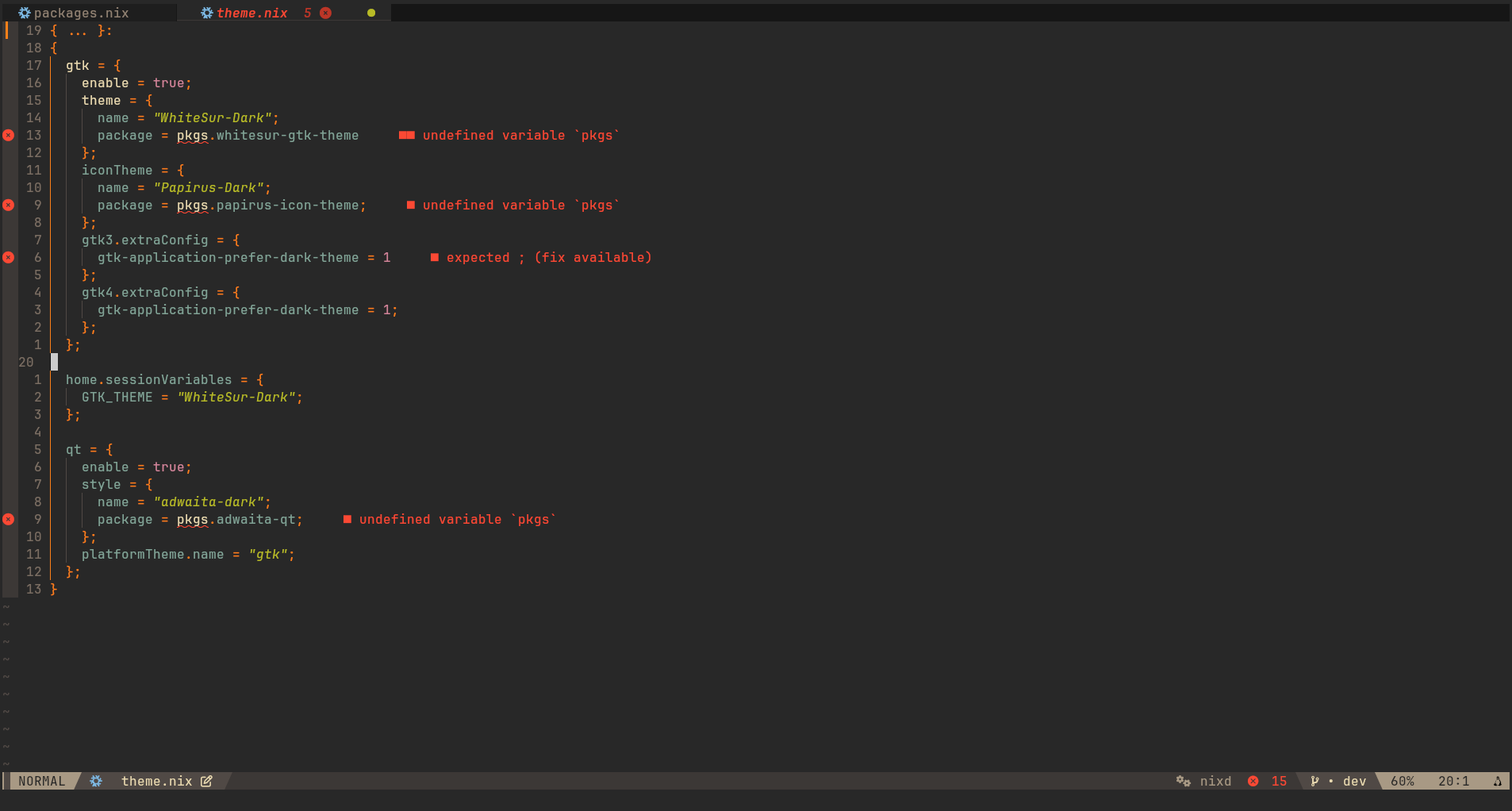Viewport: 1512px width, 811px height.
Task: Click the 20:1 cursor position indicator
Action: (1453, 781)
